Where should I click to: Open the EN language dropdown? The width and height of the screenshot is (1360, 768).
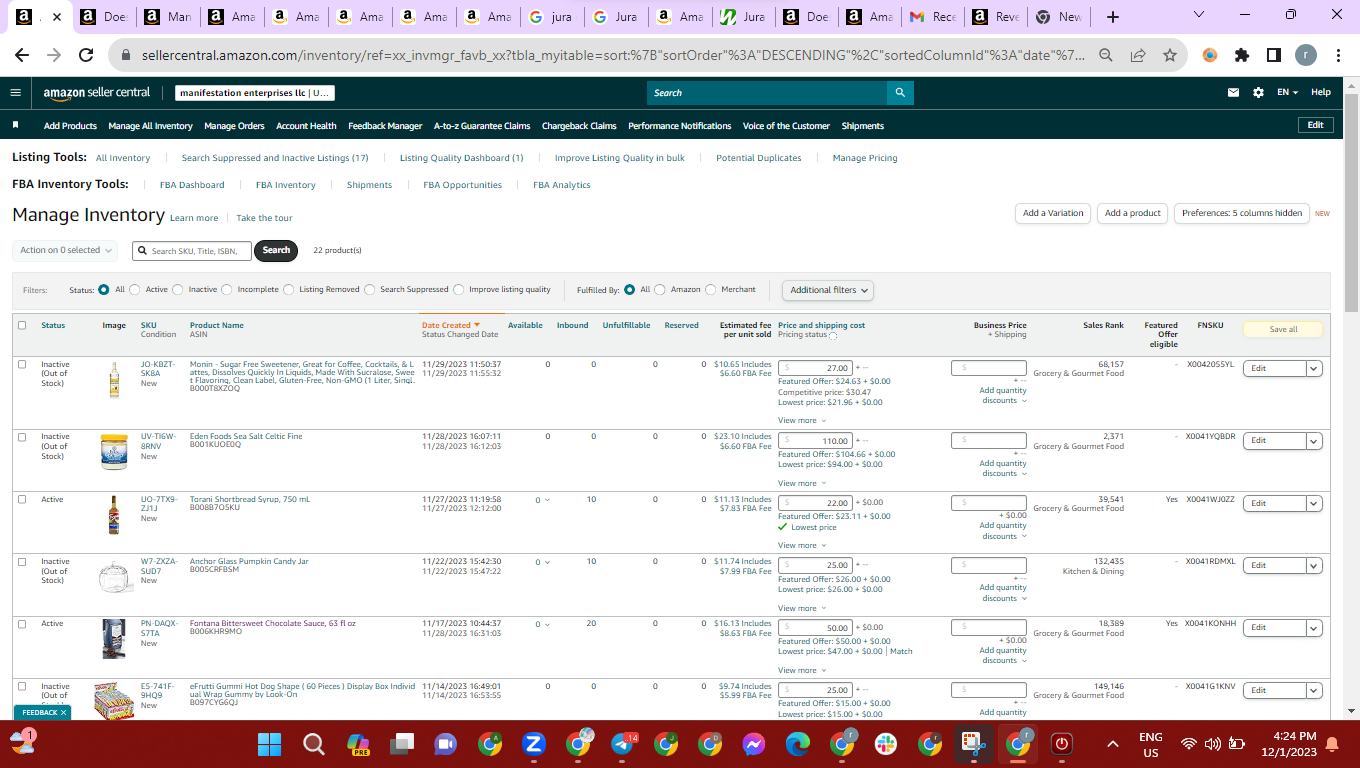tap(1287, 93)
